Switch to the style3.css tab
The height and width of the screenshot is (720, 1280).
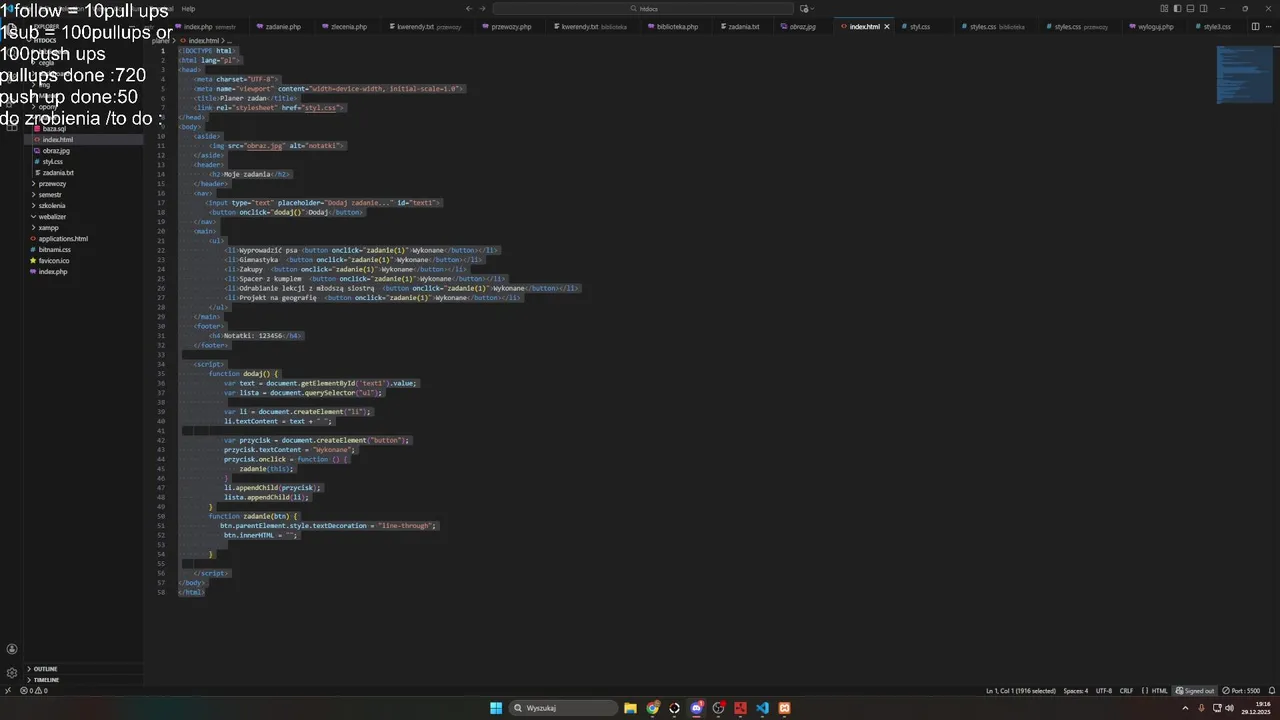point(1217,26)
